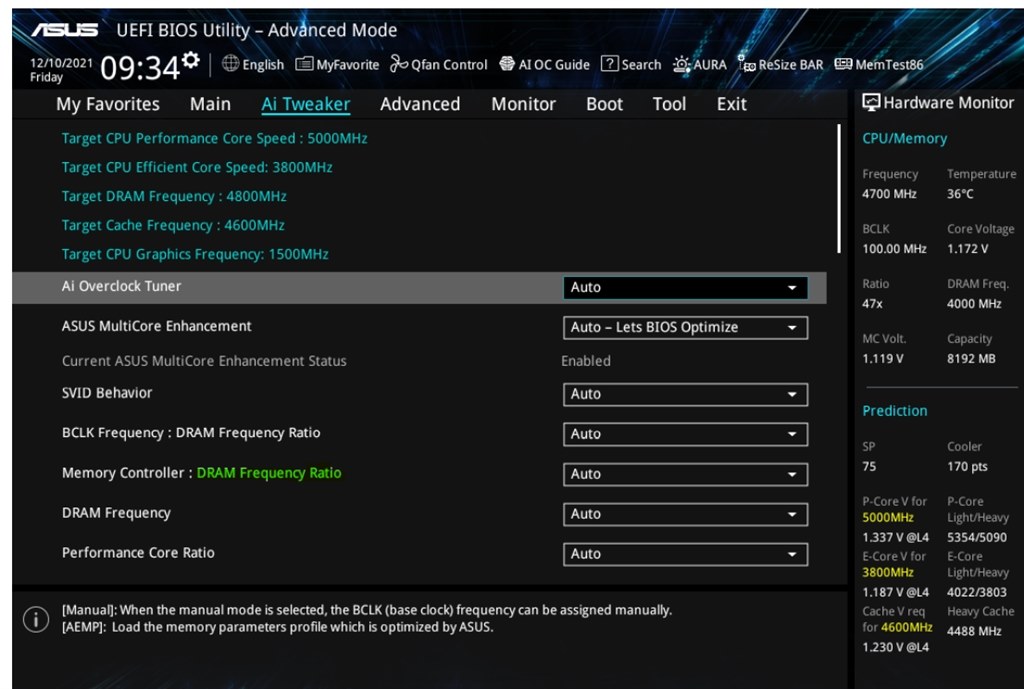Click Prediction heading in Hardware Monitor
1024x689 pixels.
point(895,411)
